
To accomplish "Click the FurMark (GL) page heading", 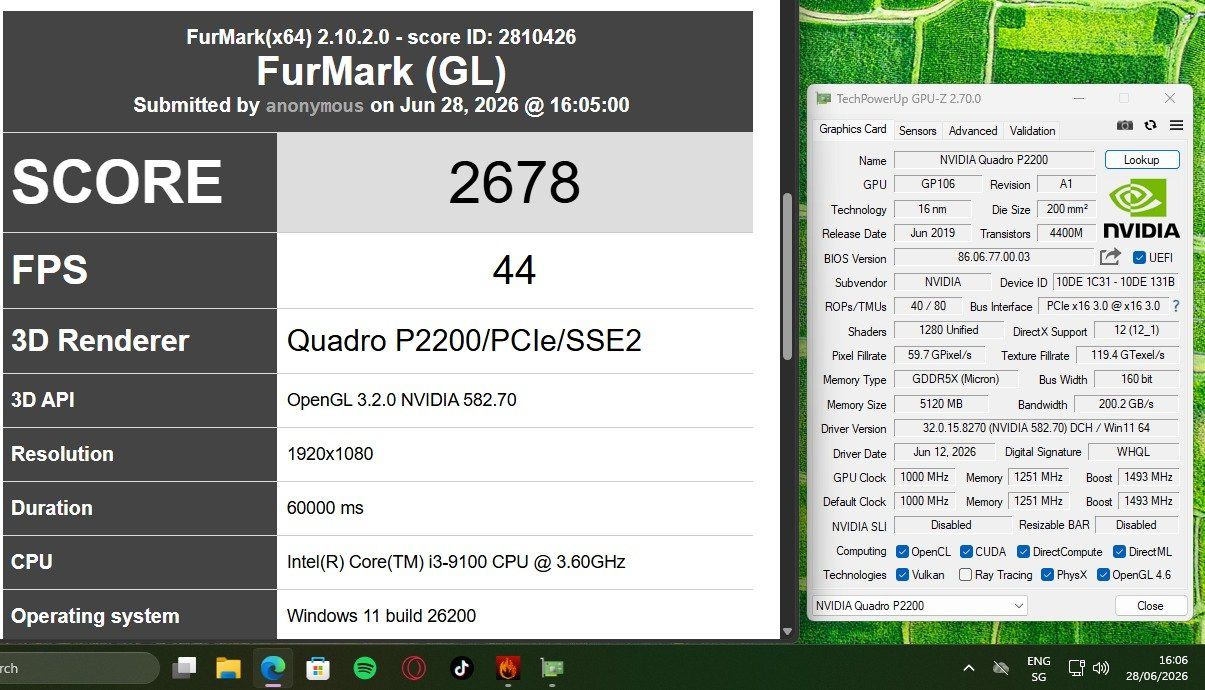I will pos(381,72).
